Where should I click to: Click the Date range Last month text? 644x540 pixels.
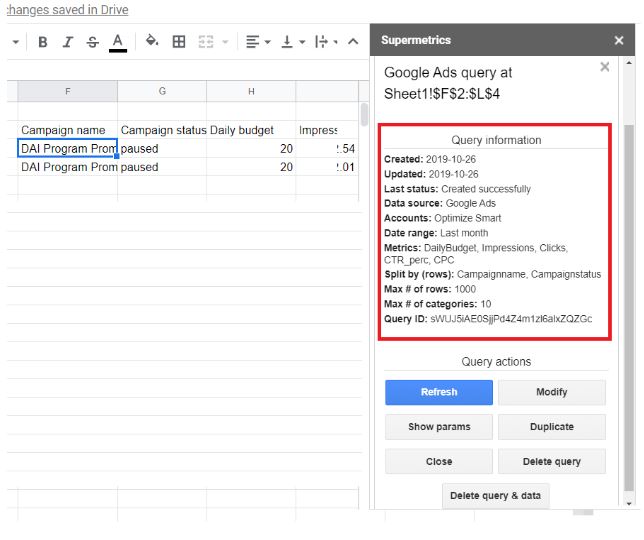436,233
